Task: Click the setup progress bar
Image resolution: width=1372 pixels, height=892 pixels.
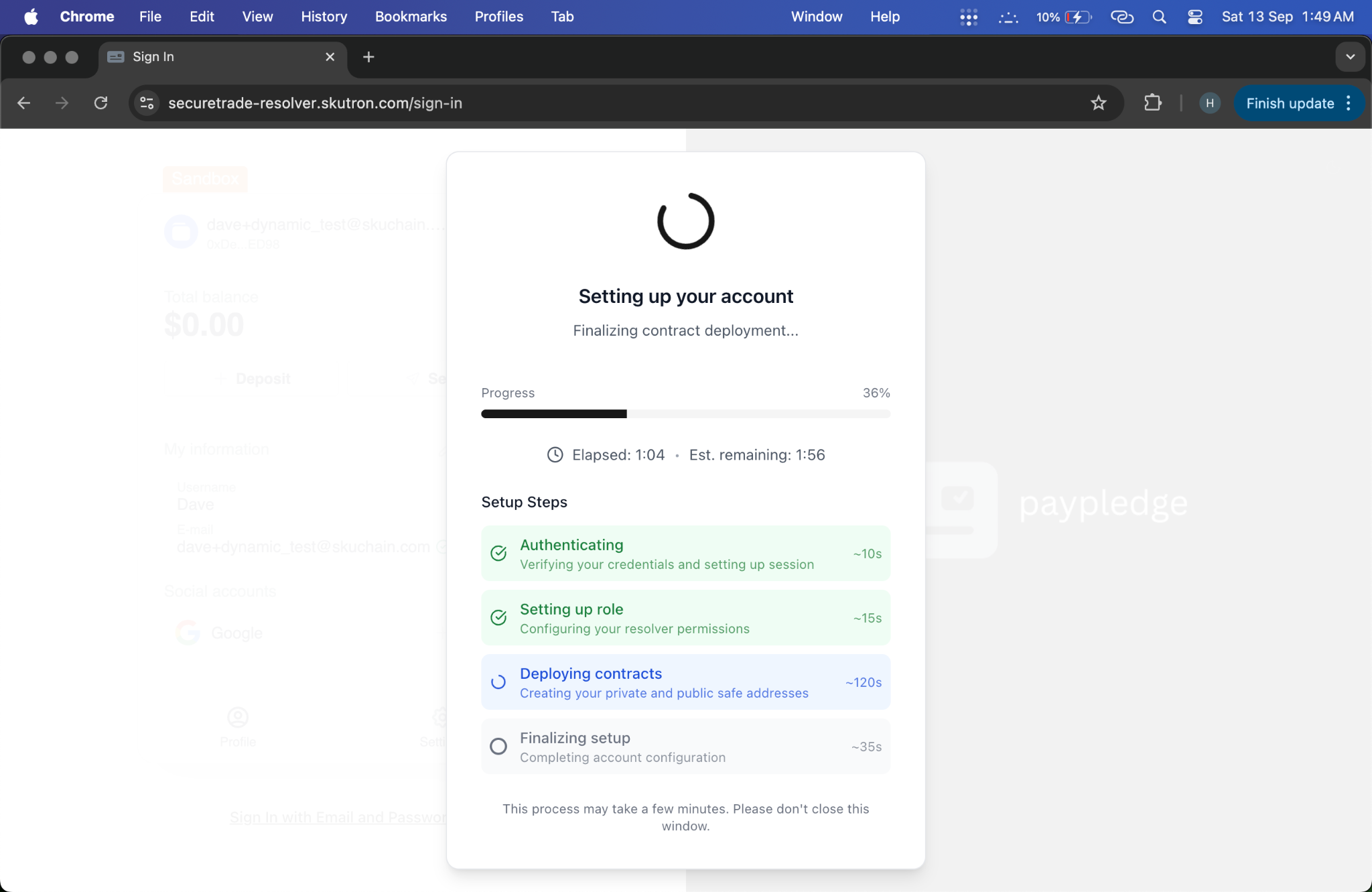Action: click(x=686, y=413)
